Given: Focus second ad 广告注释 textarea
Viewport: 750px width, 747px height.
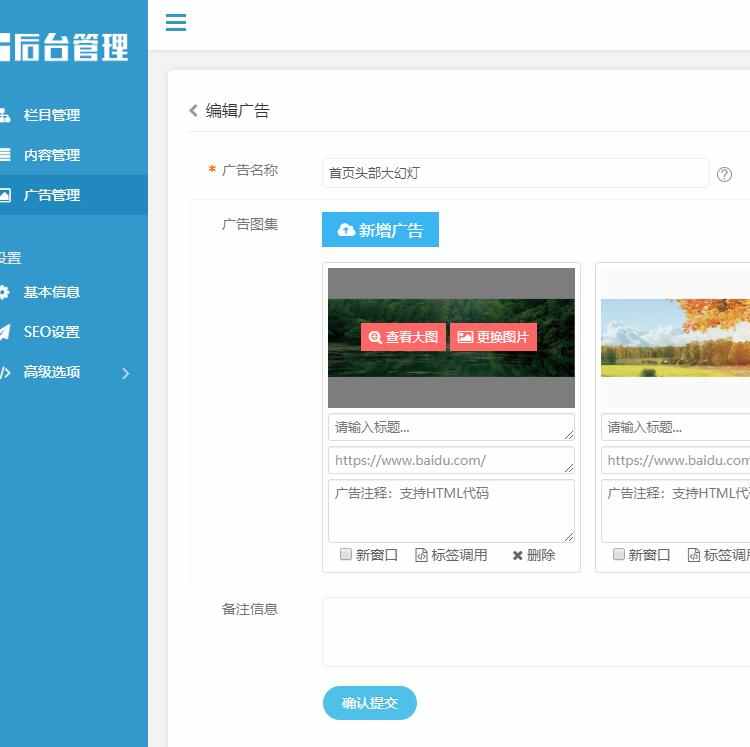Looking at the screenshot, I should click(675, 511).
